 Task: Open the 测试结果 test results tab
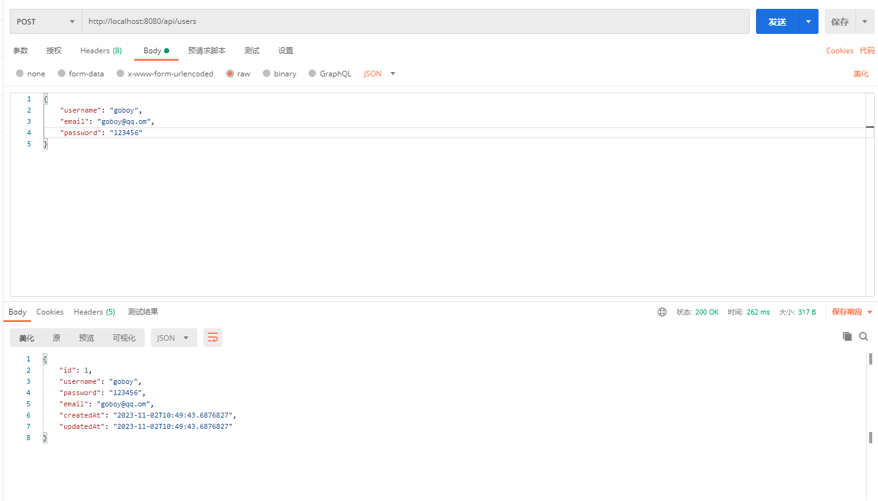143,312
